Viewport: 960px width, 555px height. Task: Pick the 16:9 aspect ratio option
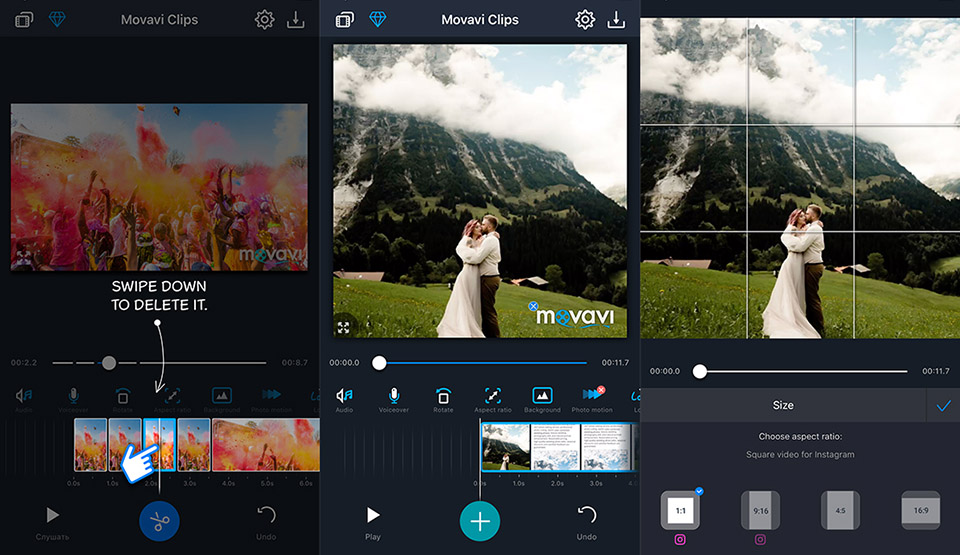[920, 510]
